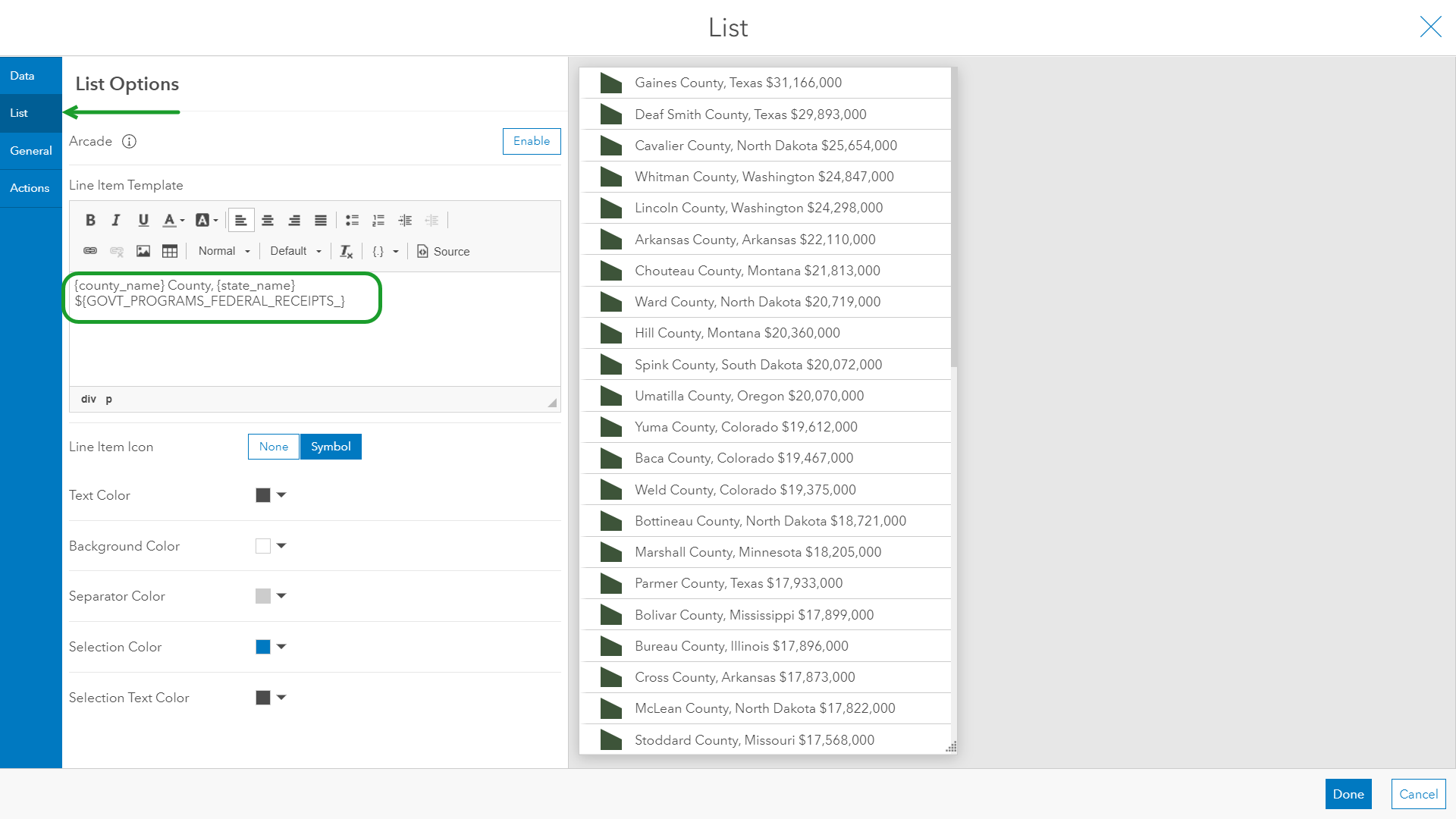Switch to the Actions tab
This screenshot has width=1456, height=819.
tap(30, 188)
